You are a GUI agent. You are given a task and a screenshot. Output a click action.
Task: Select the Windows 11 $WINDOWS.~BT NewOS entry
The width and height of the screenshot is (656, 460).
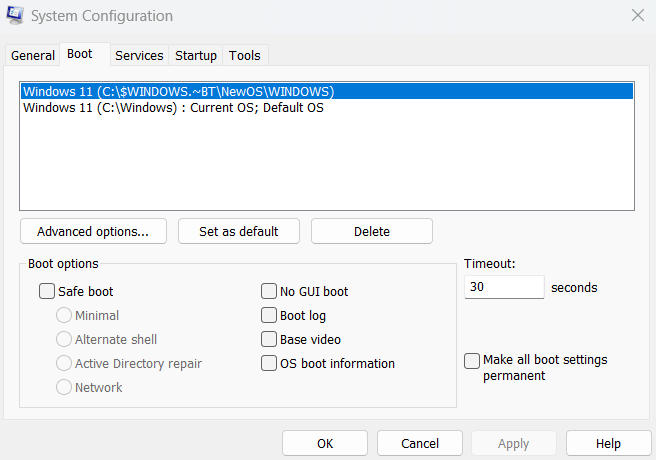point(327,91)
